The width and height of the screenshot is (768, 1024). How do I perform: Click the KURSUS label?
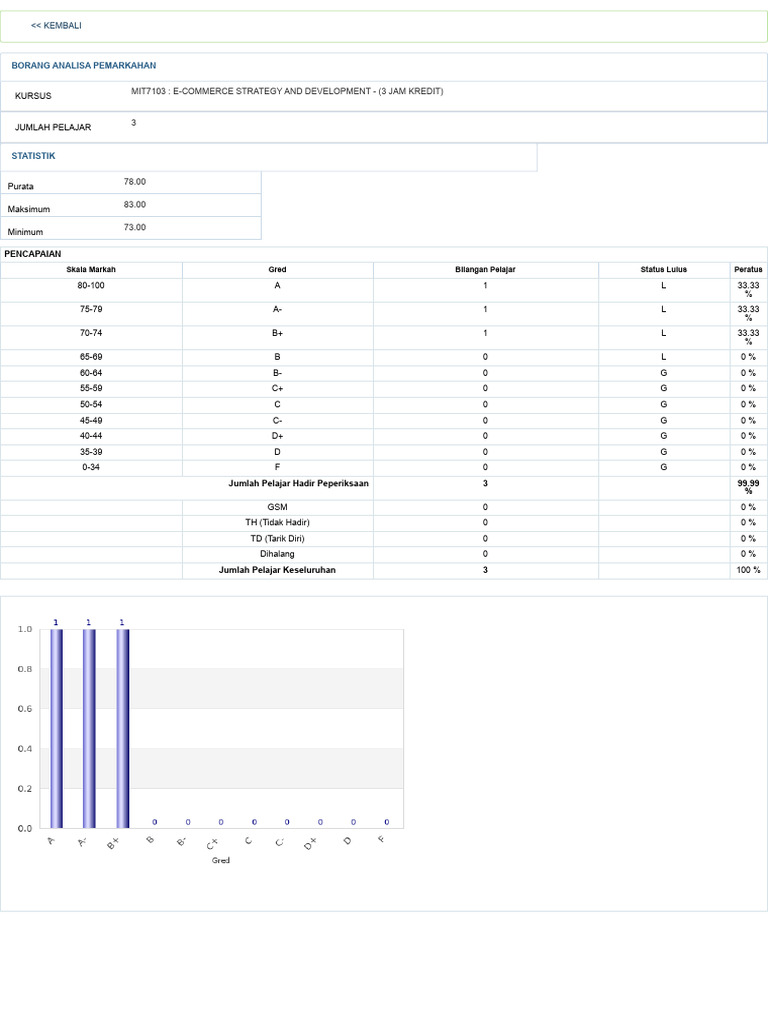[33, 96]
